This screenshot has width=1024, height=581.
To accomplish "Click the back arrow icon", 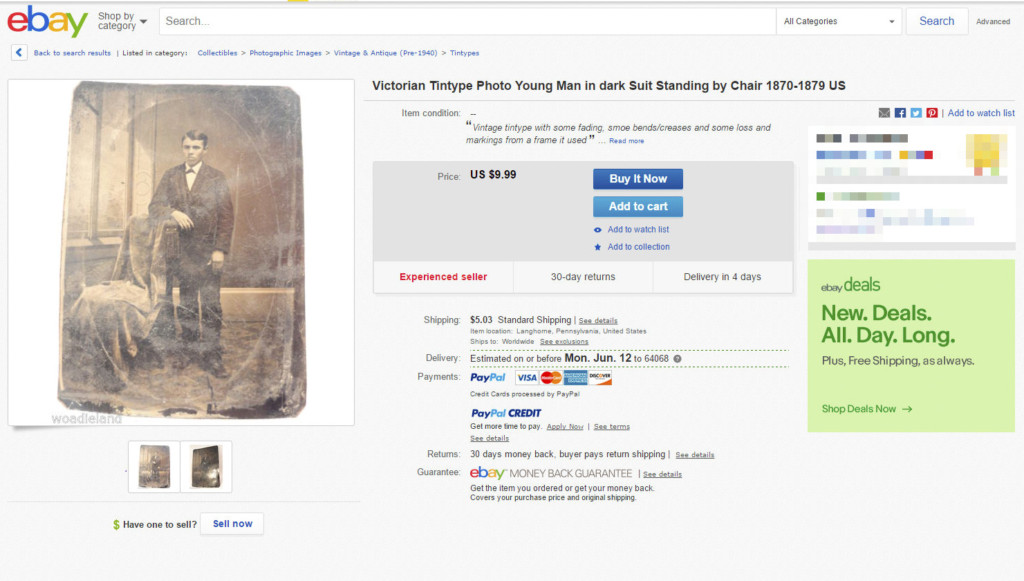I will pyautogui.click(x=19, y=53).
